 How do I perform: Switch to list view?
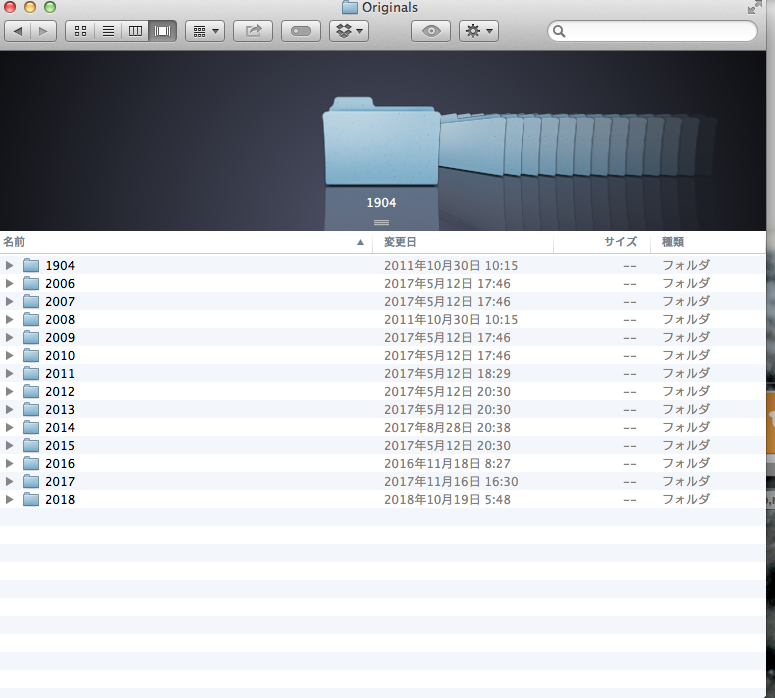(108, 31)
